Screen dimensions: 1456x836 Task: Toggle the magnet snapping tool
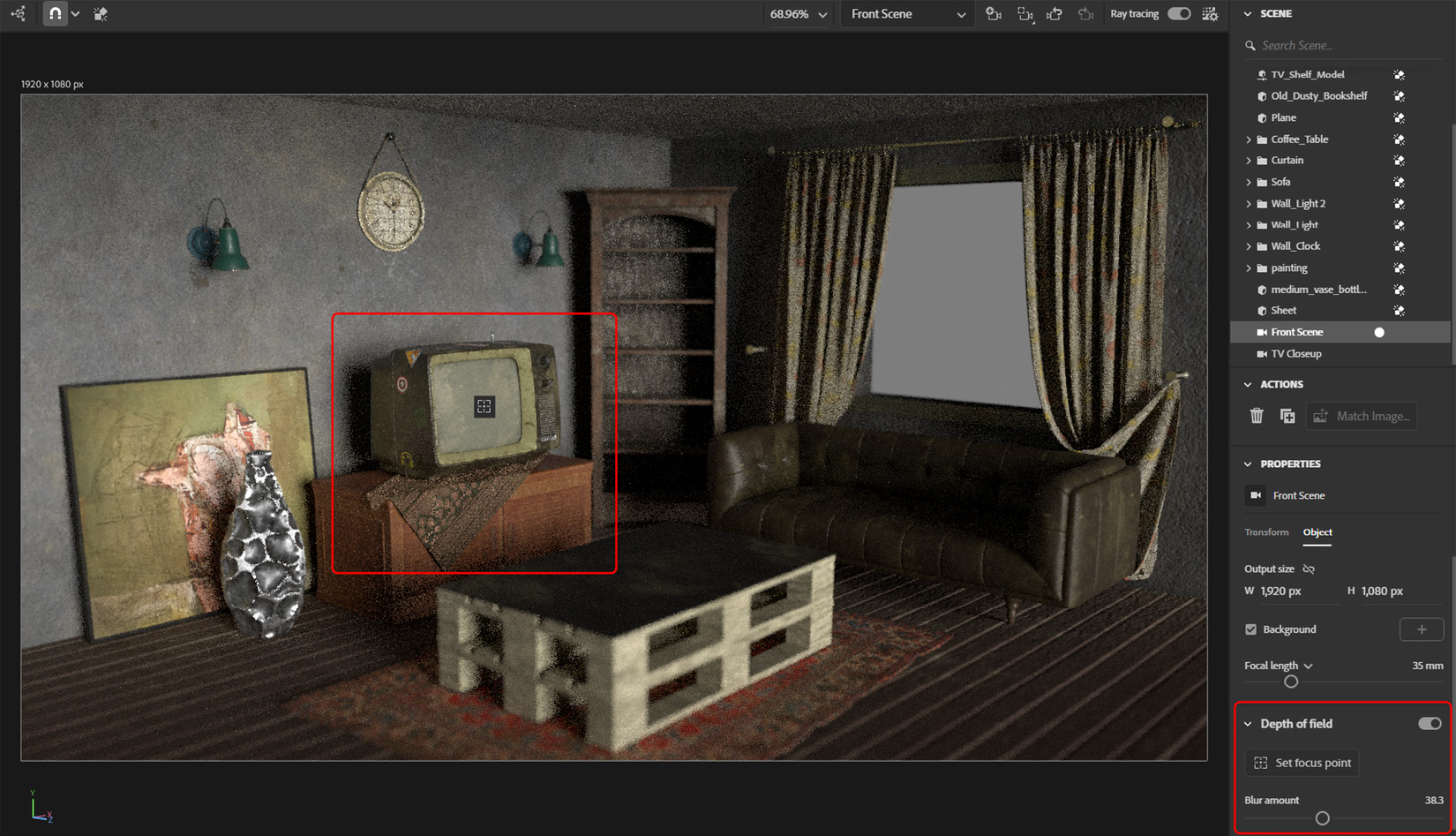click(x=55, y=14)
